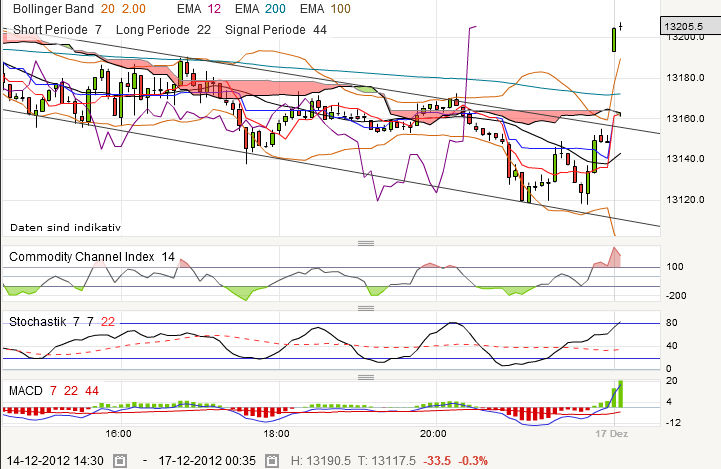
Task: Click the Daten sind indikativ notice
Action: [65, 227]
